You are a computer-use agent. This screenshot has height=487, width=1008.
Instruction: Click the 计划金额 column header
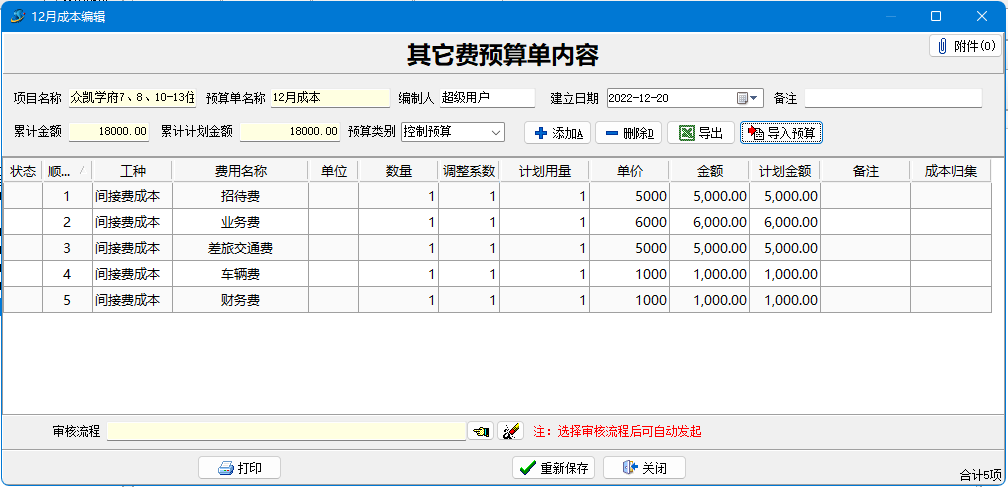784,171
